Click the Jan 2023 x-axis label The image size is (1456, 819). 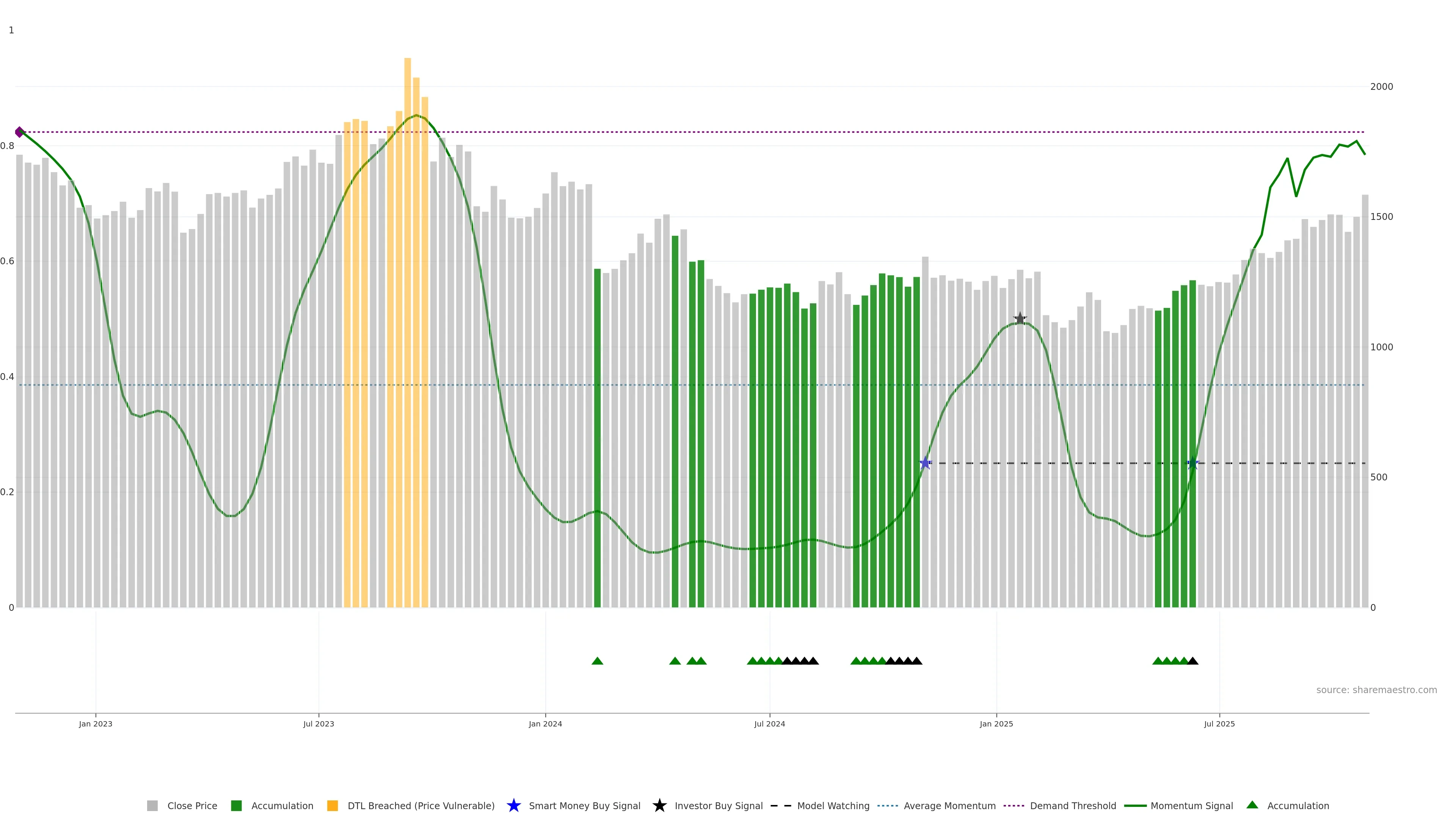(x=96, y=723)
